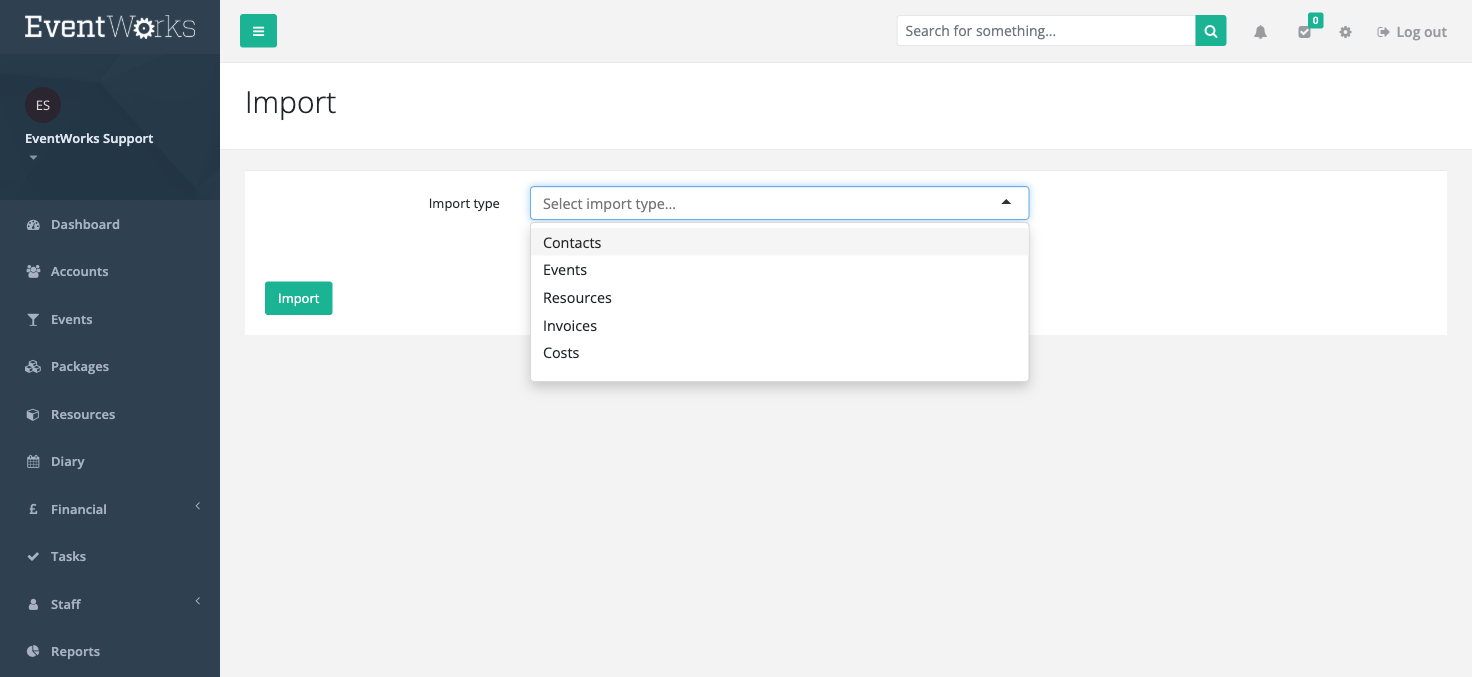Open notifications via the bell icon

click(x=1260, y=32)
